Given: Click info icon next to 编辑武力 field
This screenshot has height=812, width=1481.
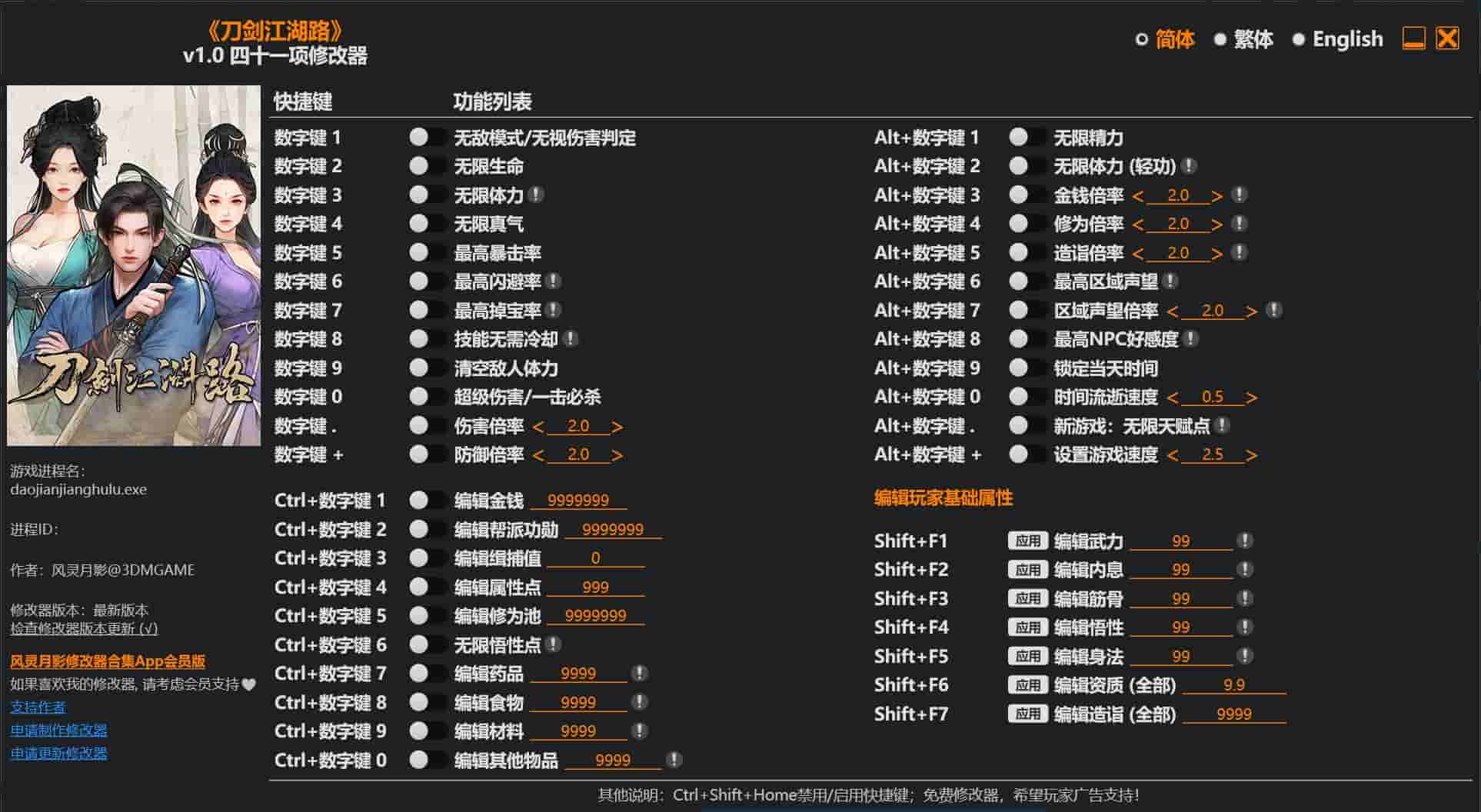Looking at the screenshot, I should pyautogui.click(x=1245, y=541).
